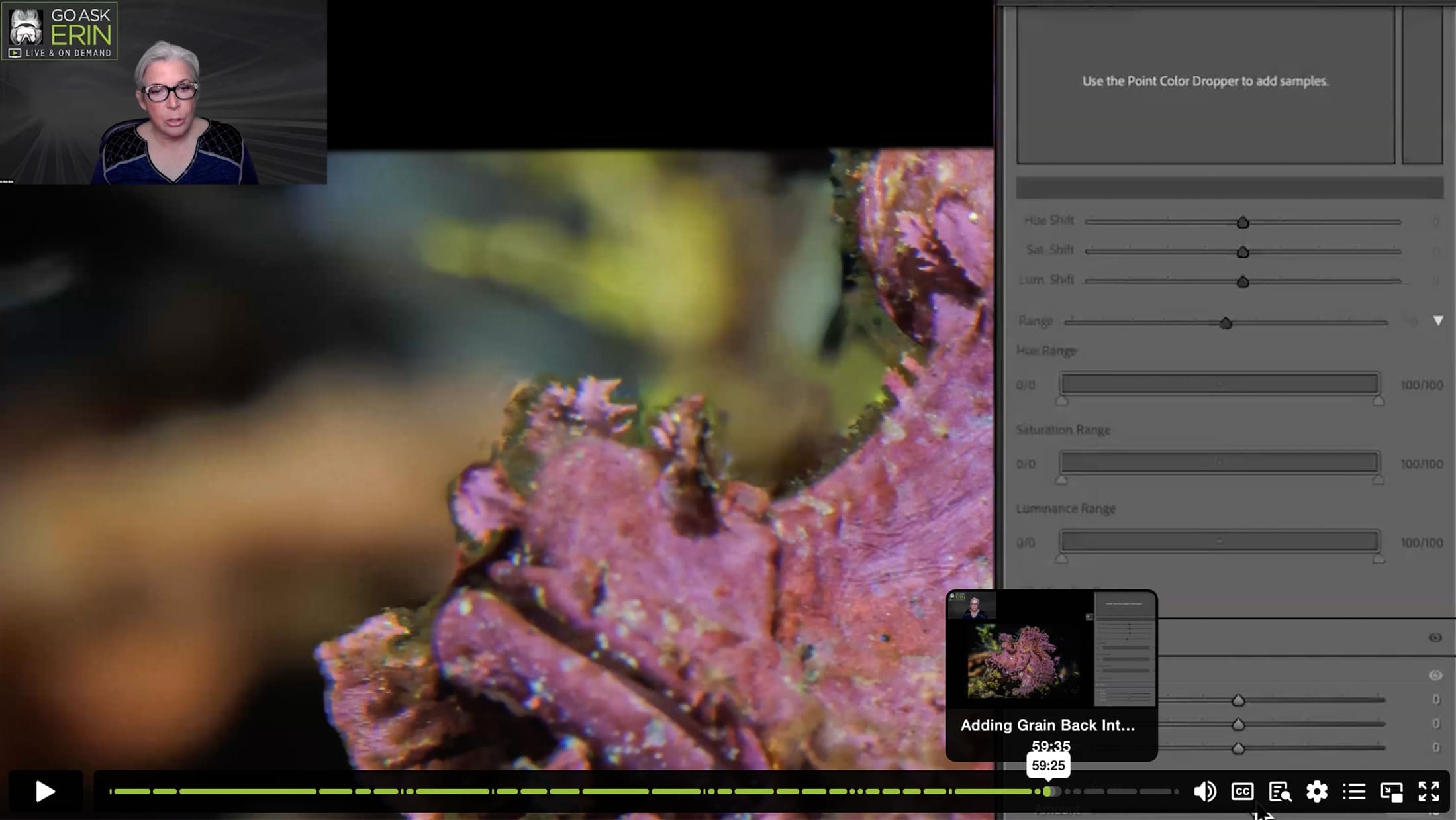Click the Range slider handle

pyautogui.click(x=1226, y=323)
